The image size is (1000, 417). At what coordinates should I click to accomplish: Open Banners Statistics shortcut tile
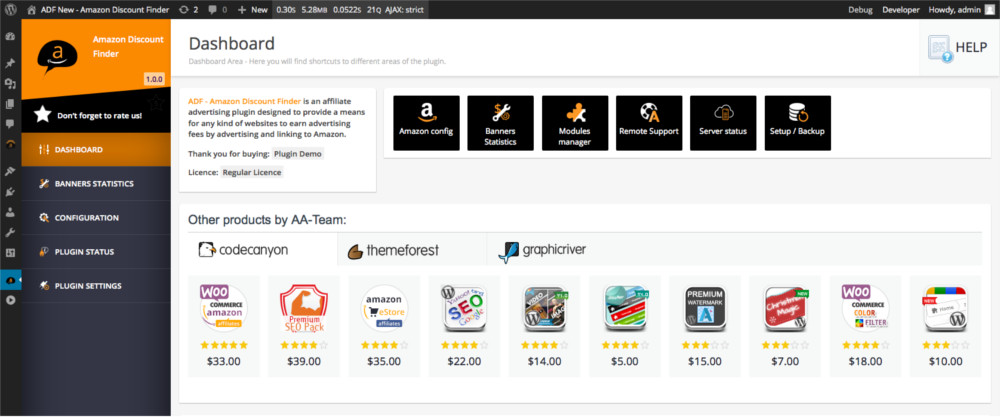point(501,123)
